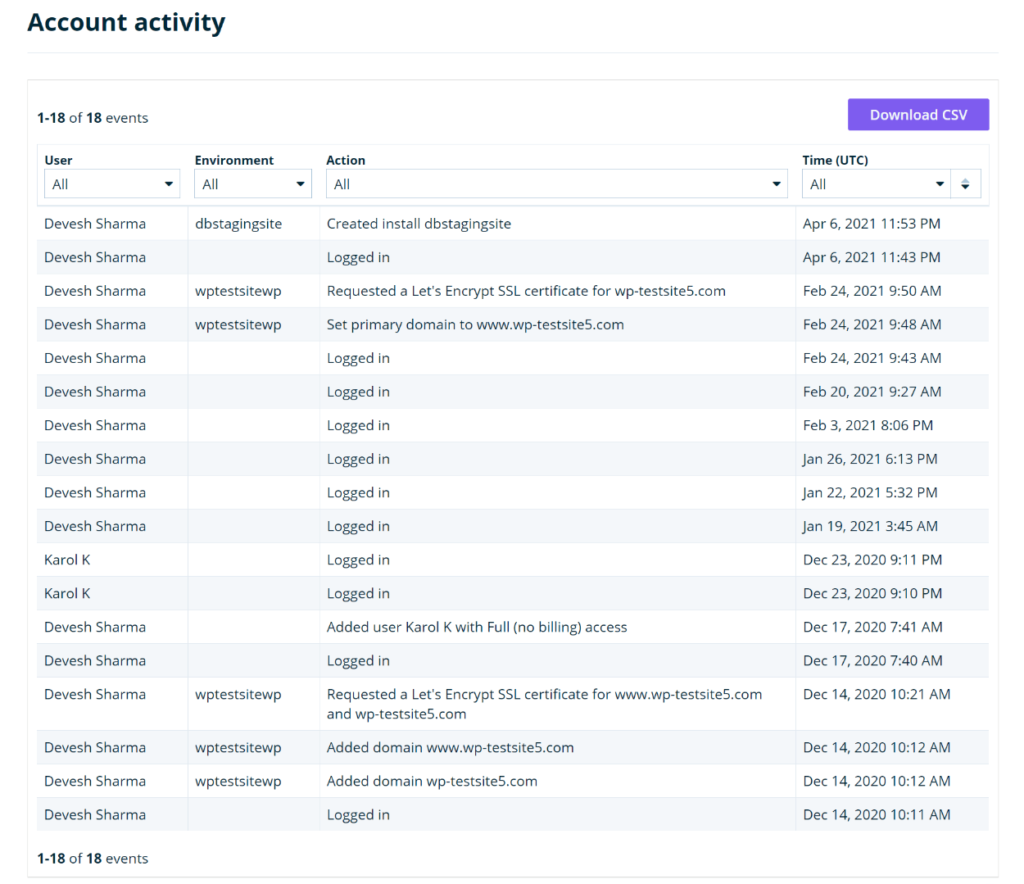Select the 'Created install dbstagingsite' row

pyautogui.click(x=418, y=224)
